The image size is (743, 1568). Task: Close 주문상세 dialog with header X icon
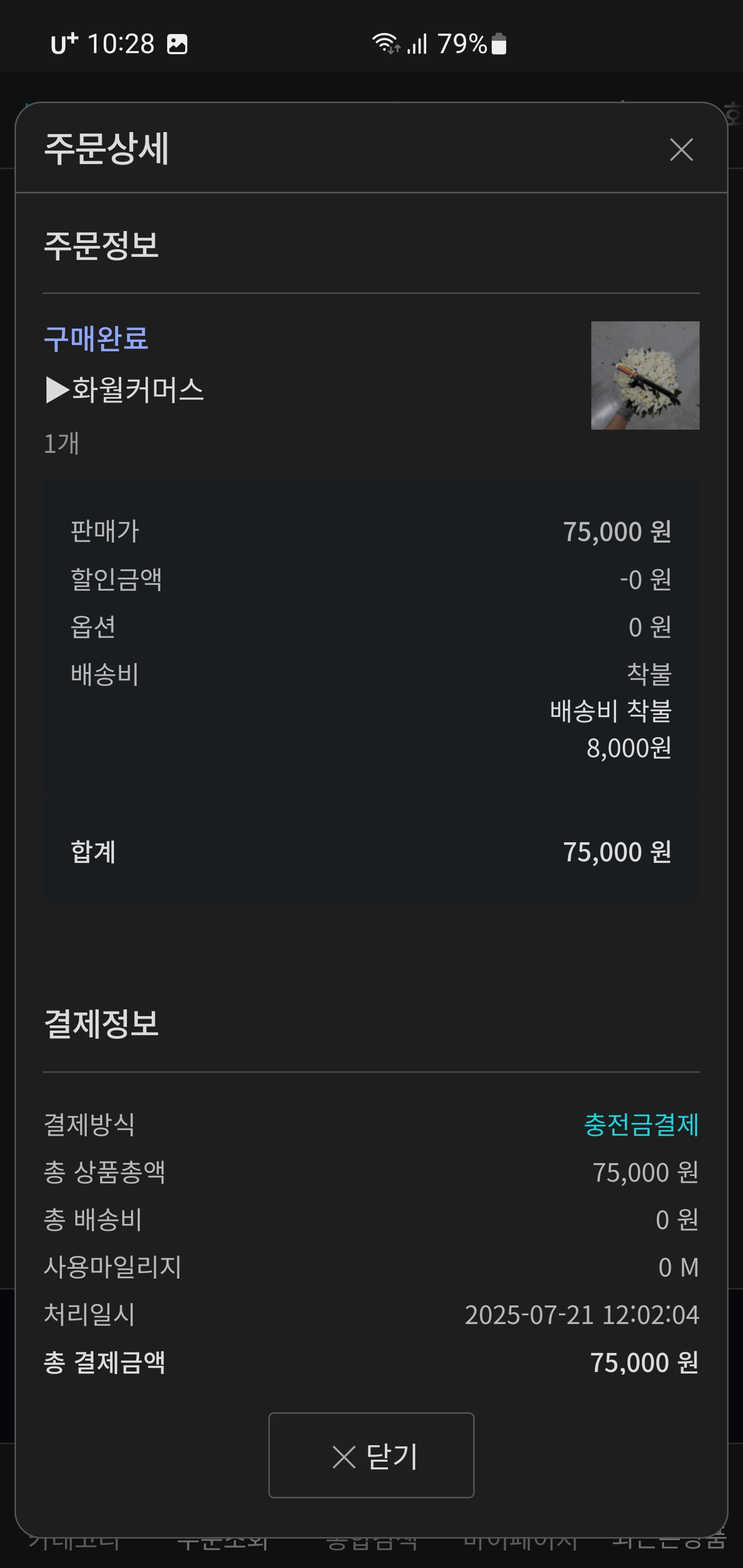point(681,149)
